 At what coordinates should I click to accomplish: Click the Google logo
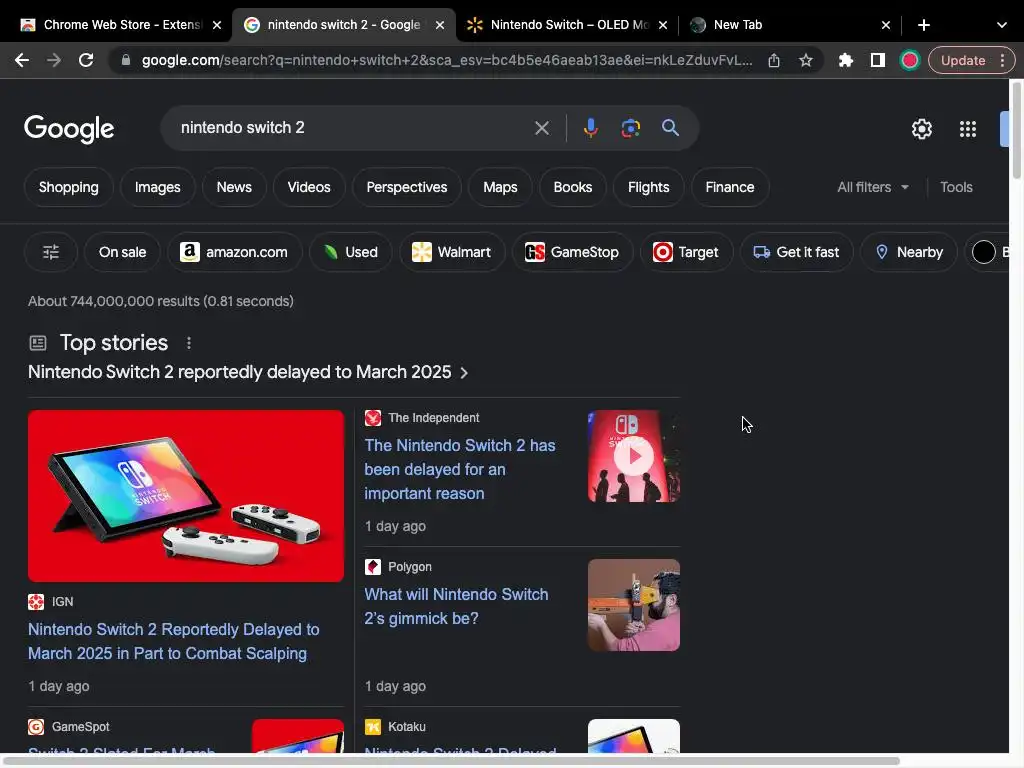click(69, 129)
